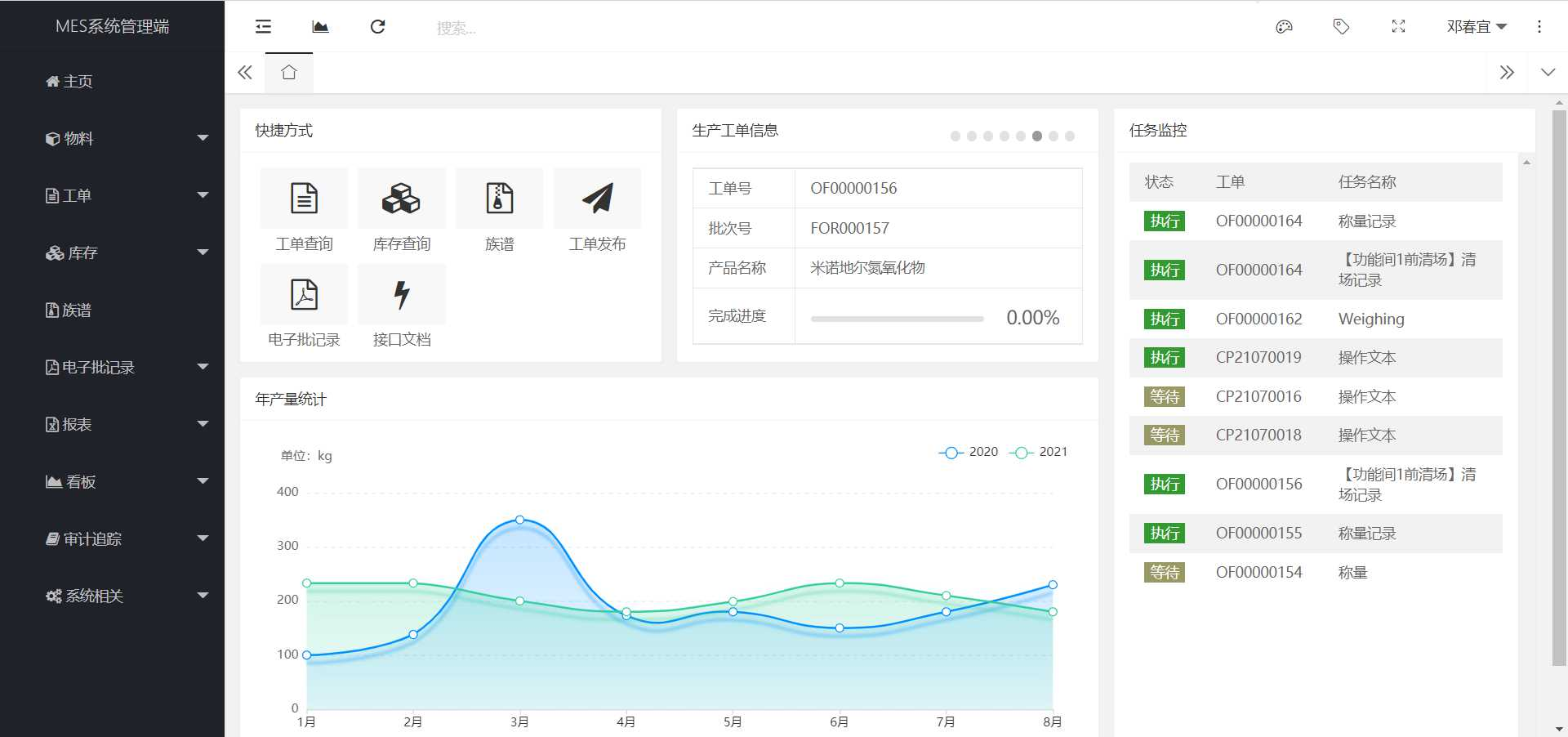Expand 看板 sidebar menu
Viewport: 1568px width, 737px height.
pyautogui.click(x=112, y=482)
